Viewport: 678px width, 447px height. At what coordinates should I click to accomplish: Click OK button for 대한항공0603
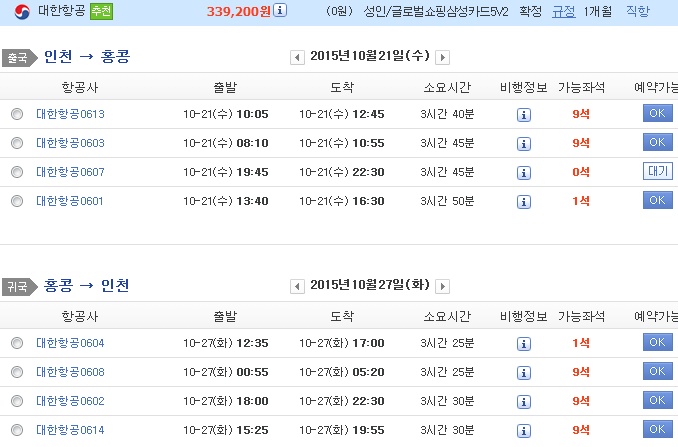coord(658,142)
